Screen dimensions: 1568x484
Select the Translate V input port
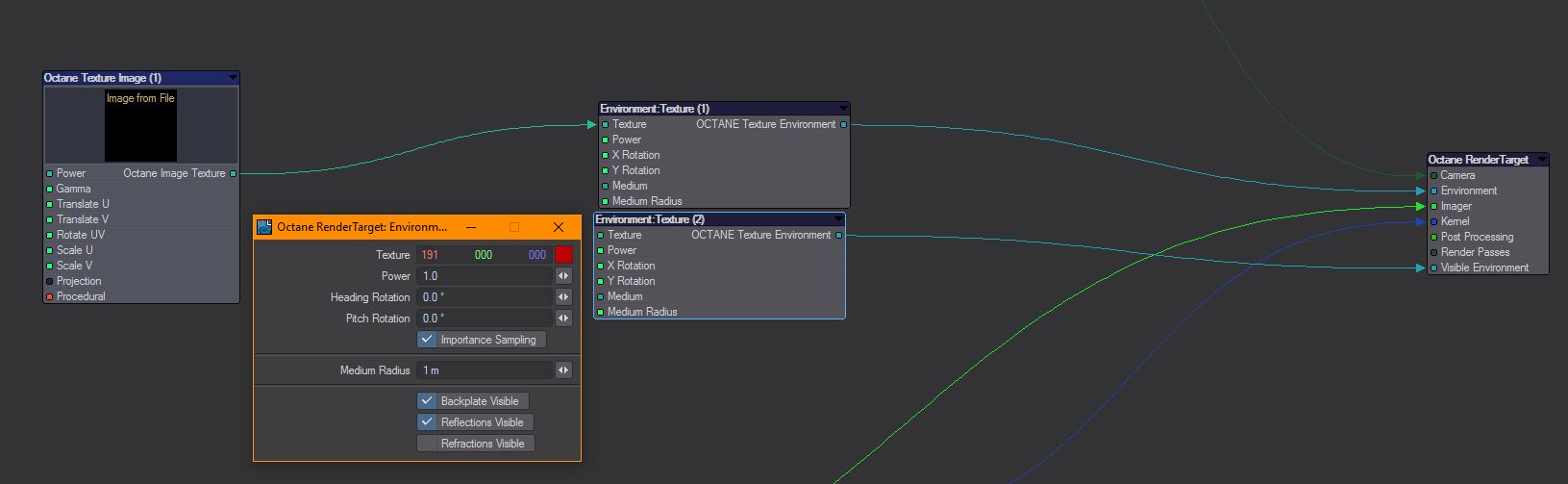pos(50,220)
